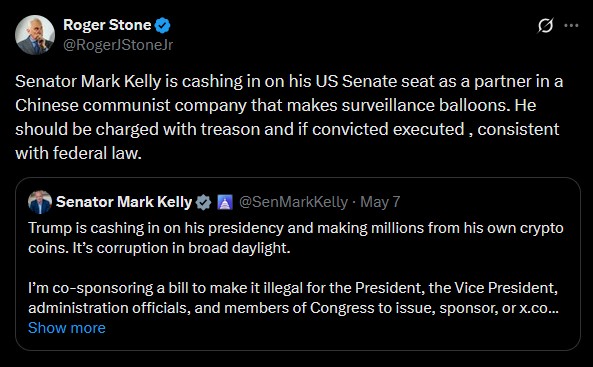Click the Roger Stone display name
This screenshot has height=367, width=593.
[107, 25]
